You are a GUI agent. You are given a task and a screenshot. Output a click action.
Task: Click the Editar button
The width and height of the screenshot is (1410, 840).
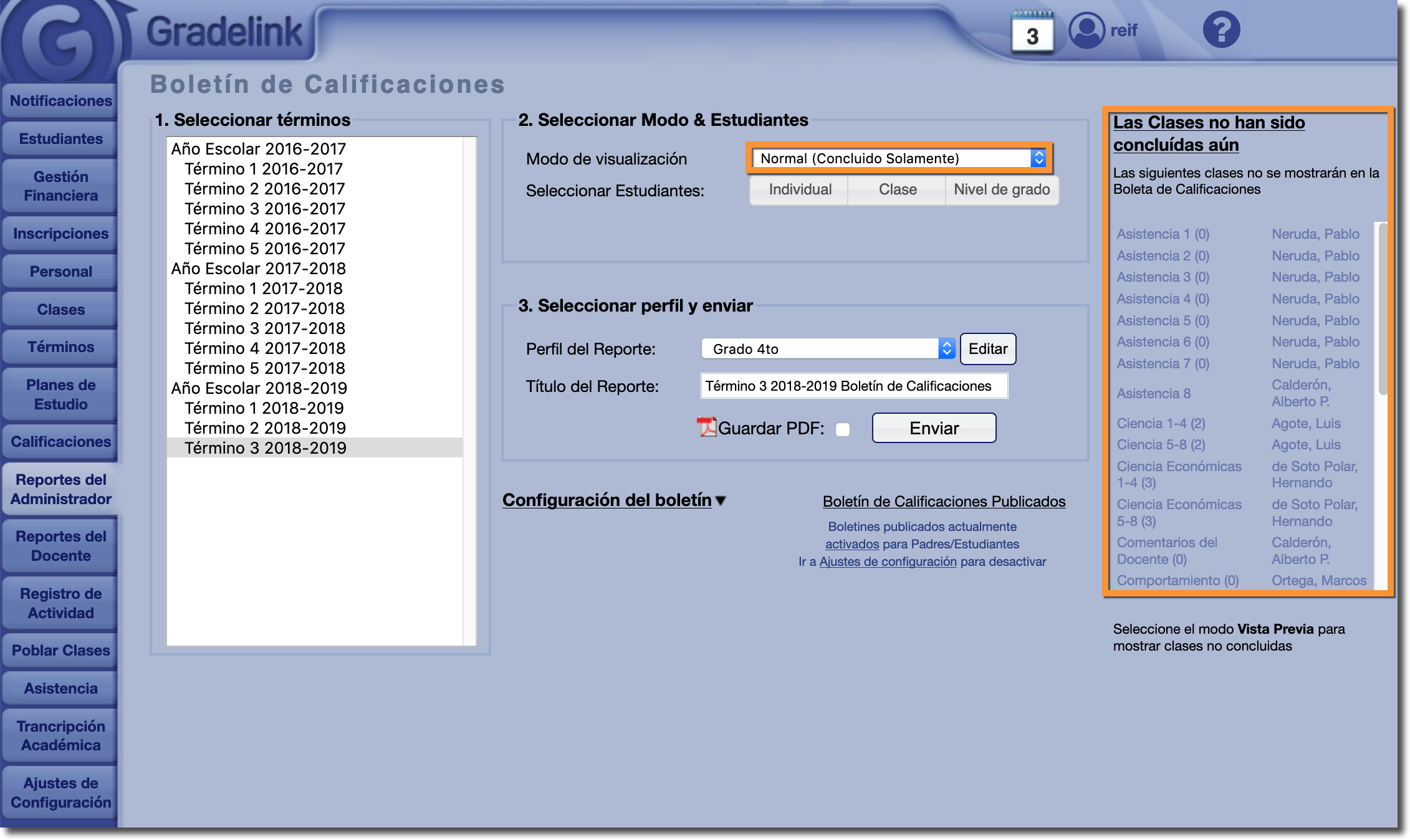pyautogui.click(x=987, y=349)
